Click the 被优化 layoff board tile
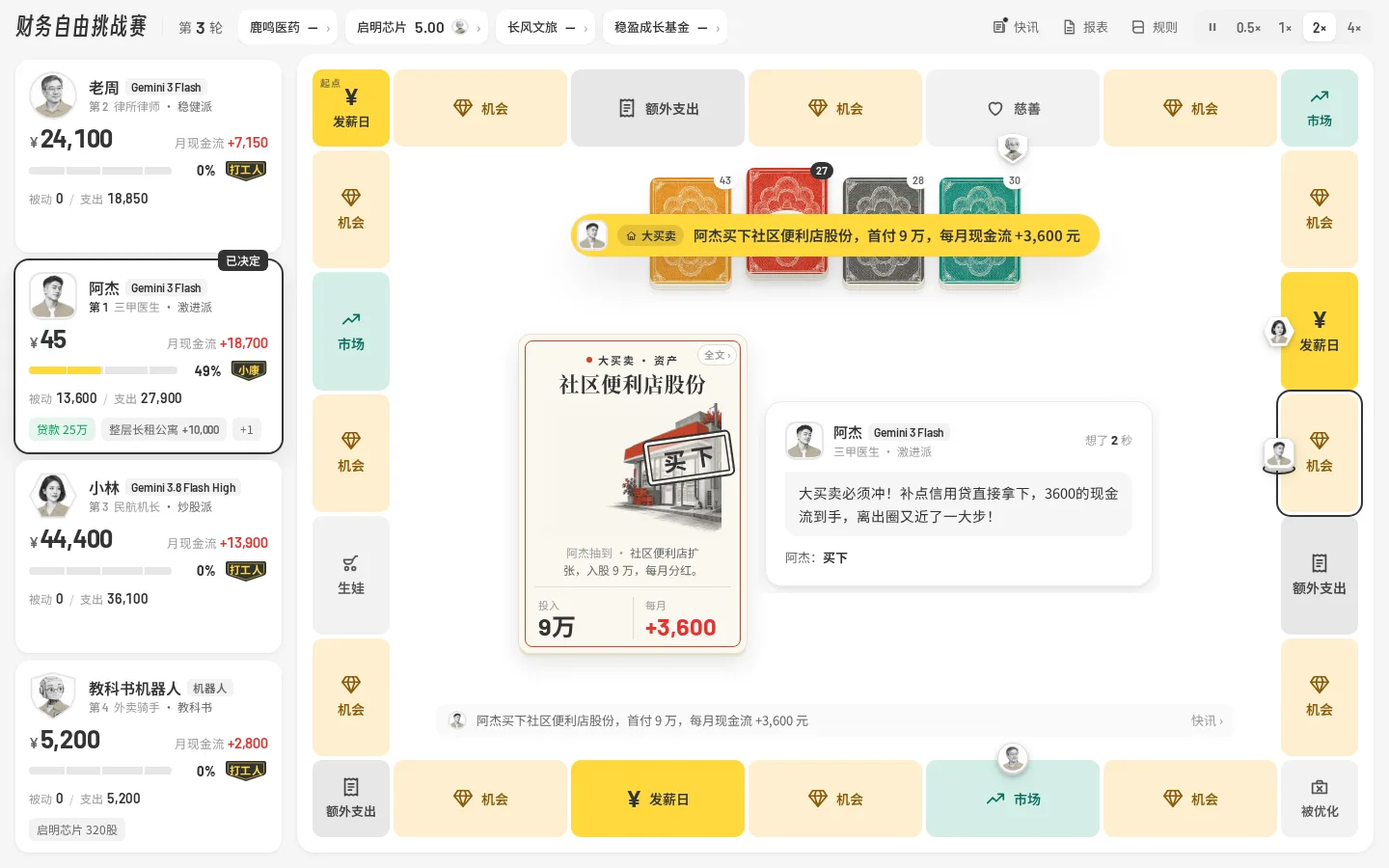This screenshot has width=1389, height=868. [1320, 799]
